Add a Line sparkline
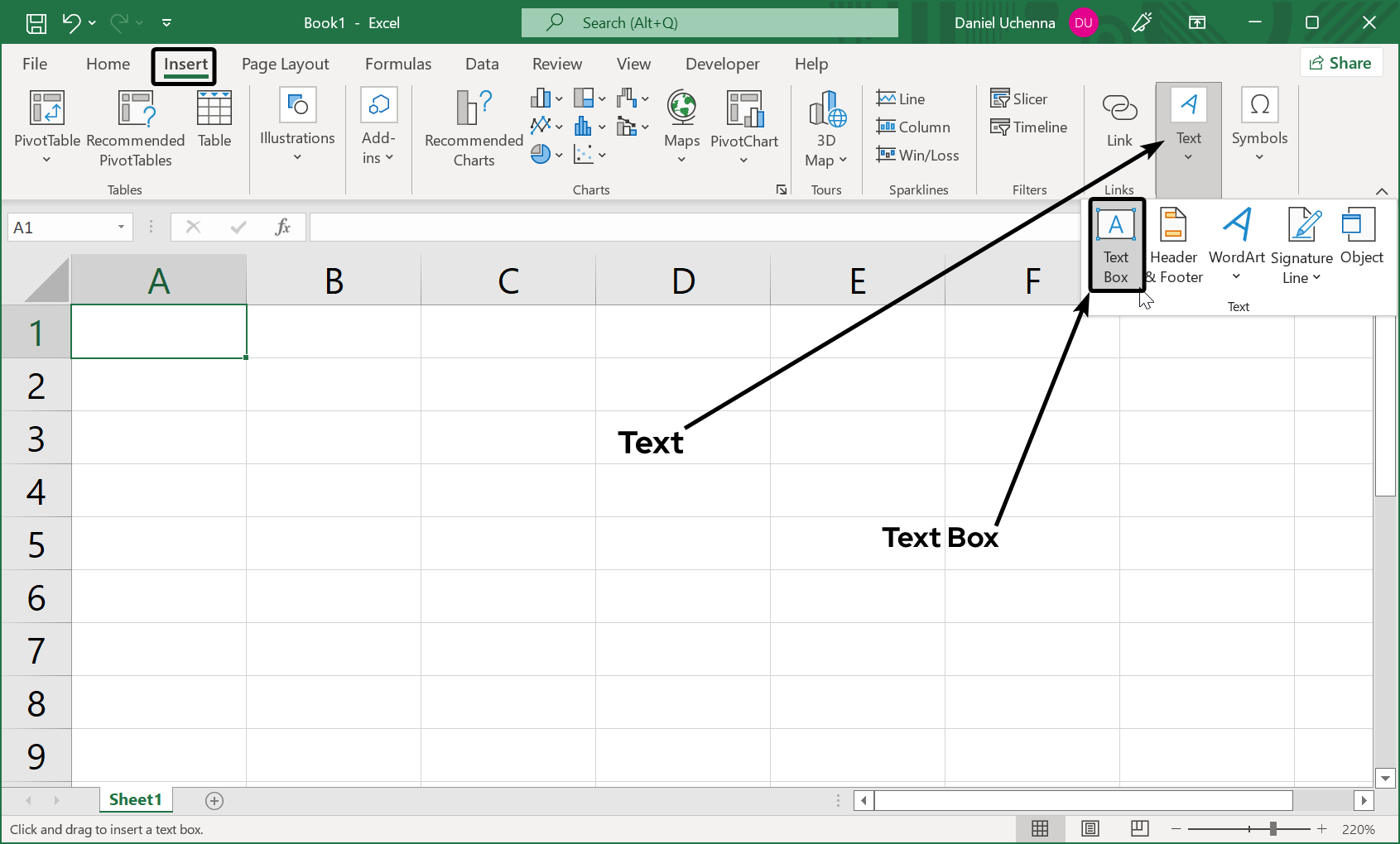Screen dimensions: 1400x844 pyautogui.click(x=901, y=98)
